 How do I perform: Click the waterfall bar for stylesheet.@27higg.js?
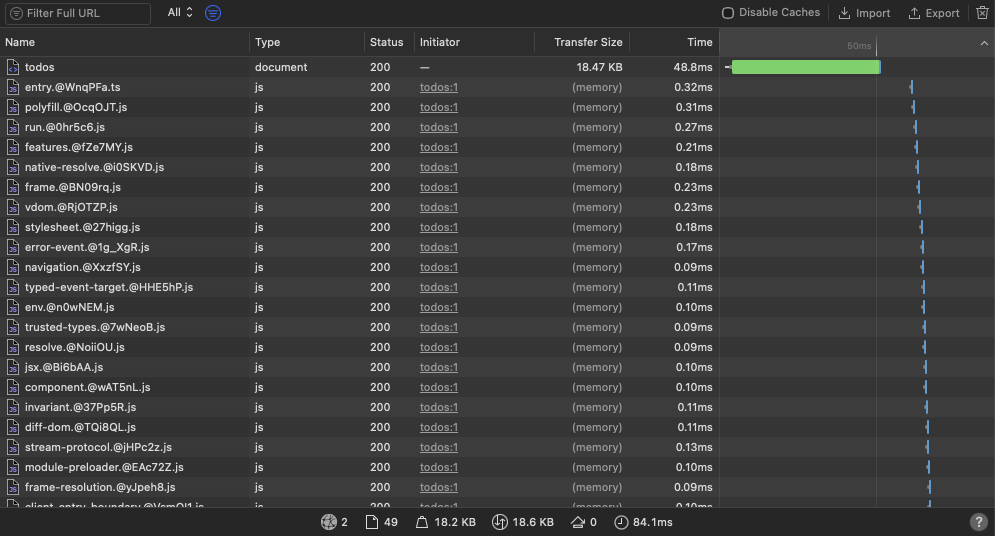tap(921, 227)
